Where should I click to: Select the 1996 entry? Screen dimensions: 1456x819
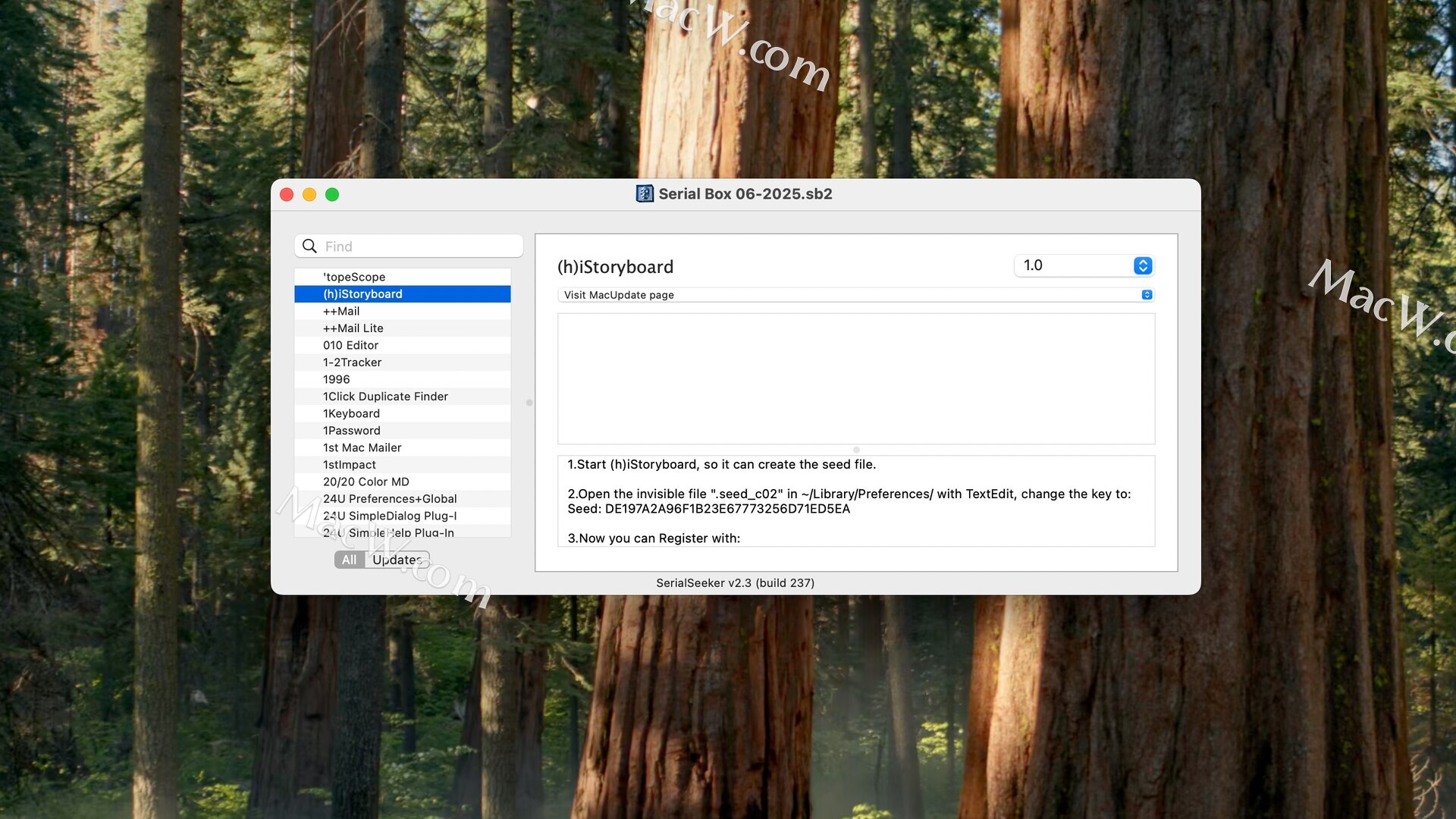tap(403, 379)
